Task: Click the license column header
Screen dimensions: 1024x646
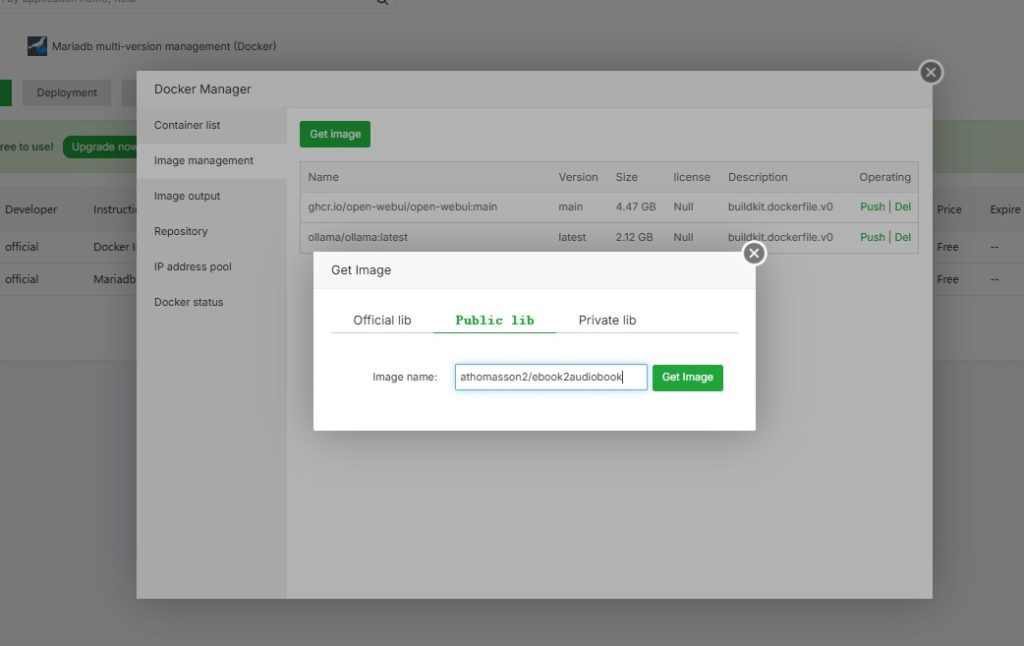Action: 692,177
